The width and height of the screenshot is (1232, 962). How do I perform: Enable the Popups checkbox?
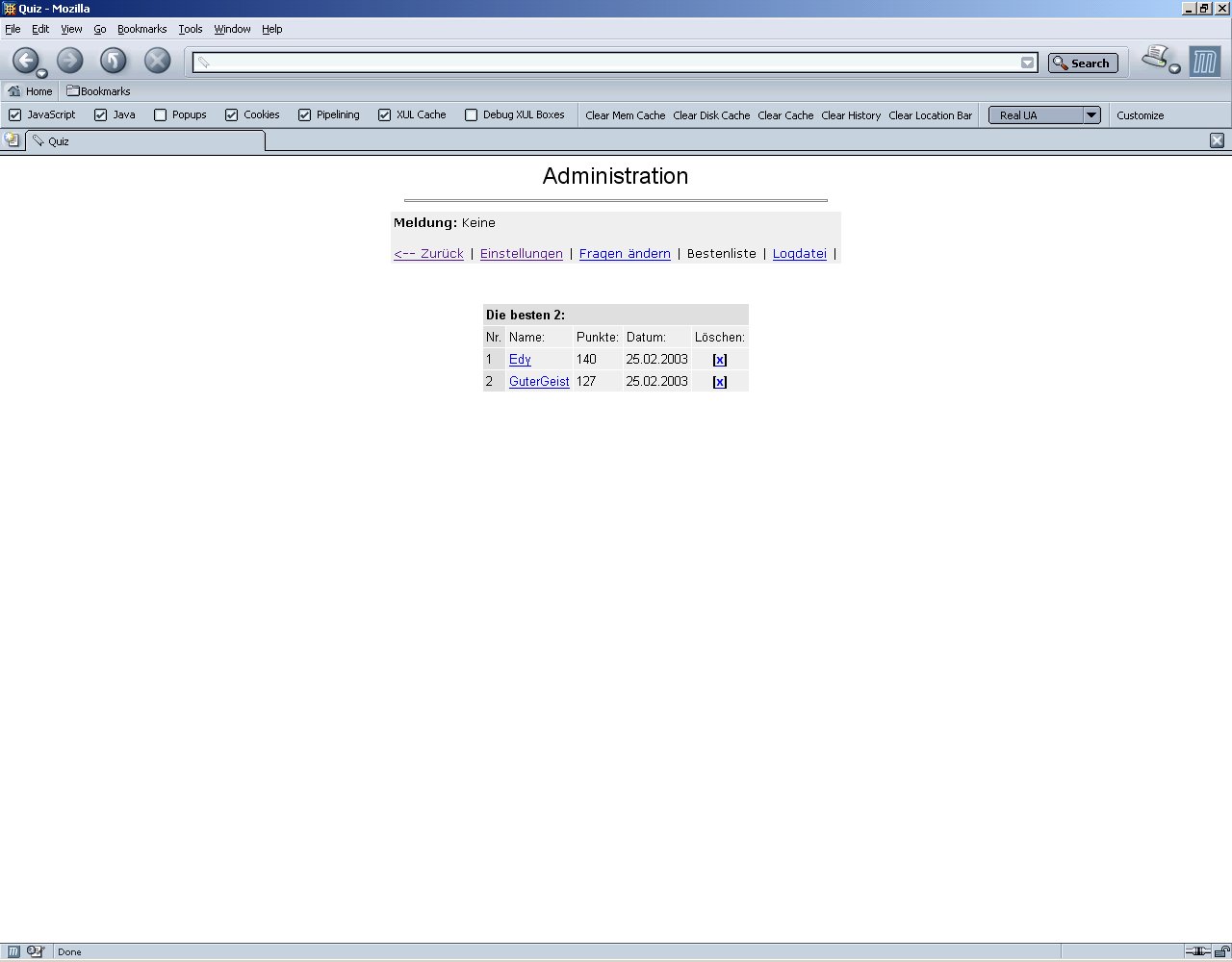point(160,114)
